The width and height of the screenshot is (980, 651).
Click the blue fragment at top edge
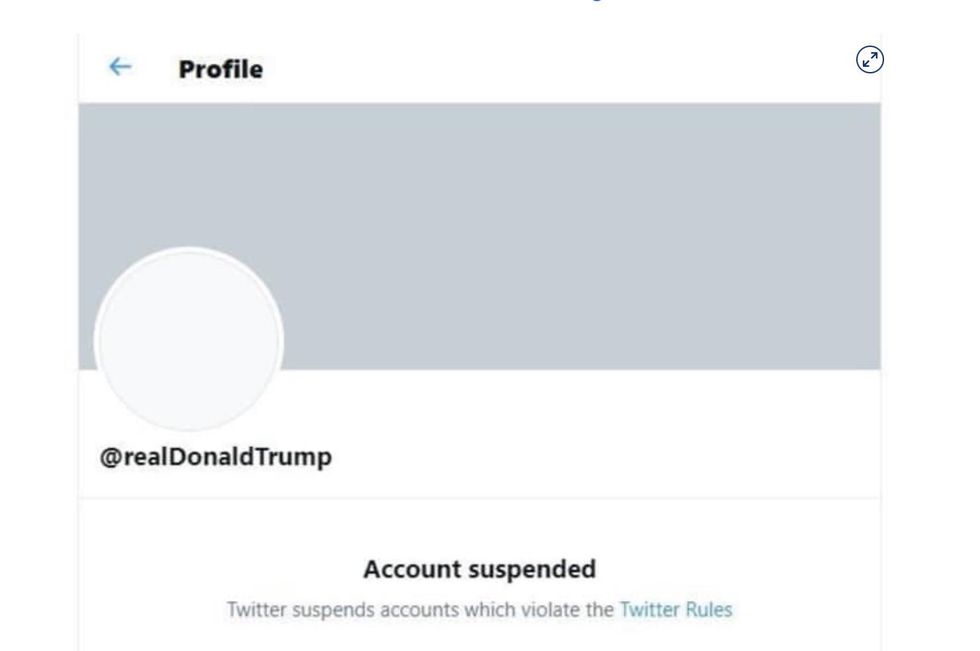(x=600, y=3)
